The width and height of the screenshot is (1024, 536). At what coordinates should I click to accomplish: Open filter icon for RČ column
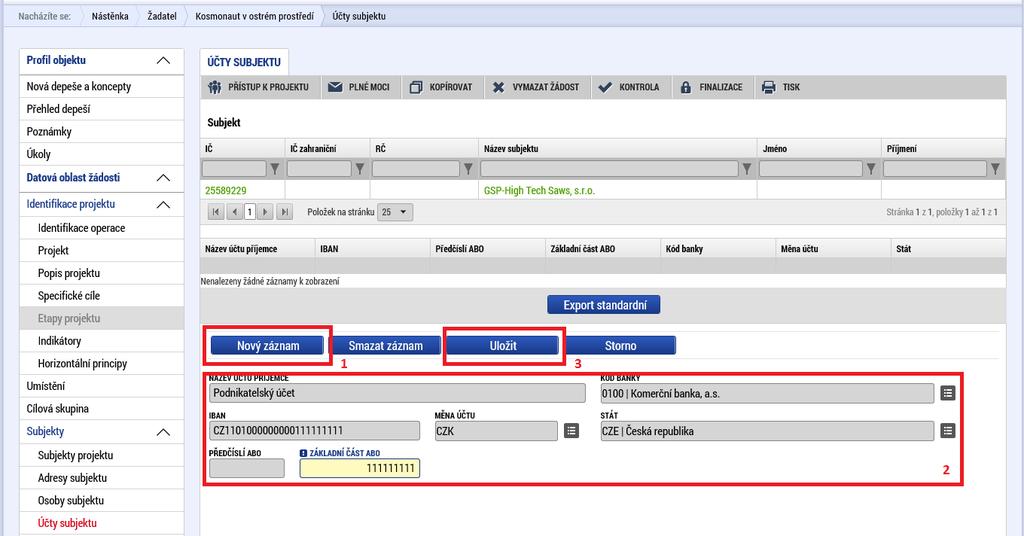tap(468, 169)
